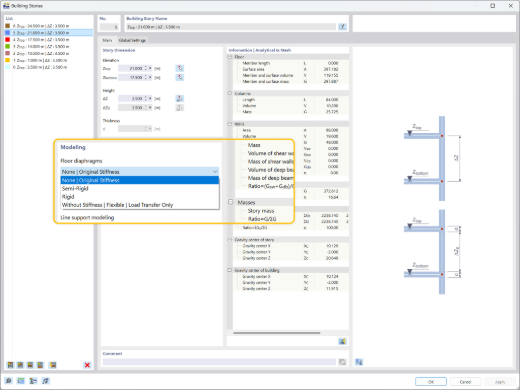Click the edit icon beside Building Story Name
This screenshot has width=520, height=390.
[342, 27]
